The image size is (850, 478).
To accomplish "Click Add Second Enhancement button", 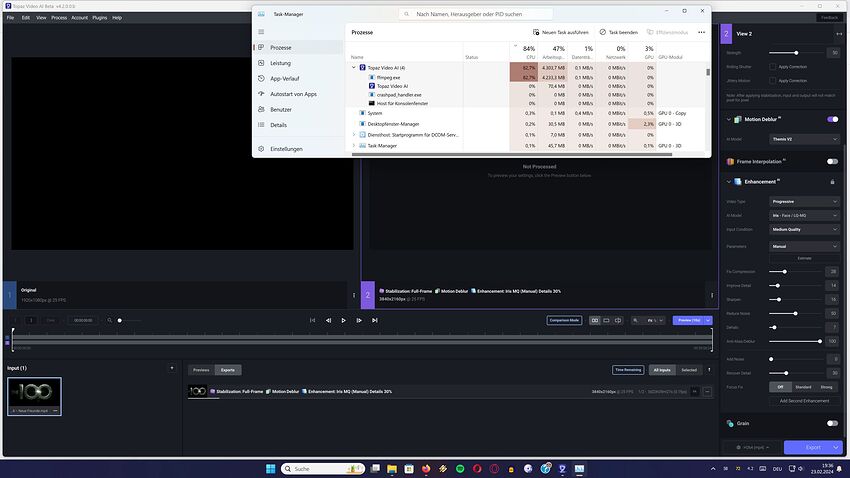I will tap(804, 401).
